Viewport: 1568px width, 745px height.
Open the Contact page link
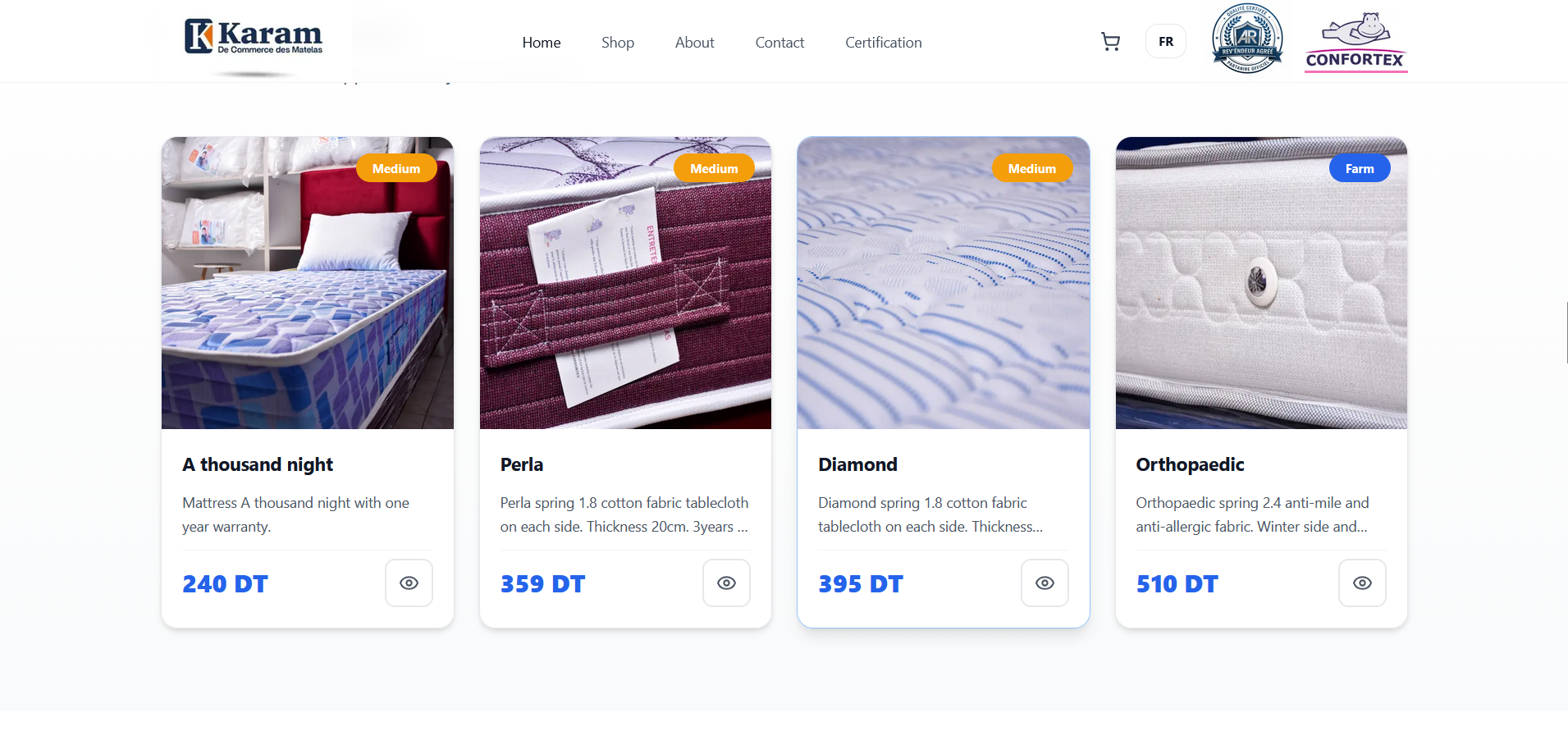point(779,43)
